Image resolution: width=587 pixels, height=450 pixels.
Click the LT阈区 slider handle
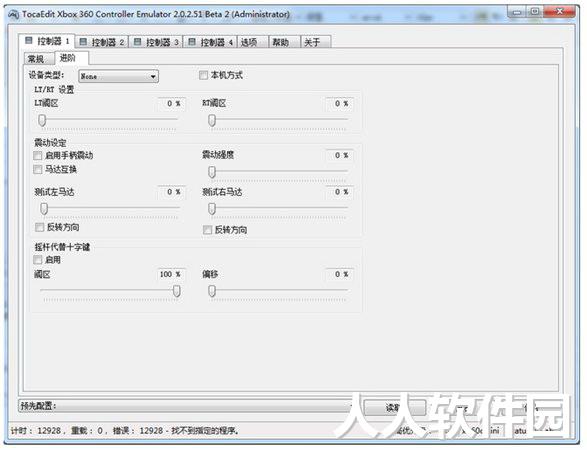(x=42, y=121)
